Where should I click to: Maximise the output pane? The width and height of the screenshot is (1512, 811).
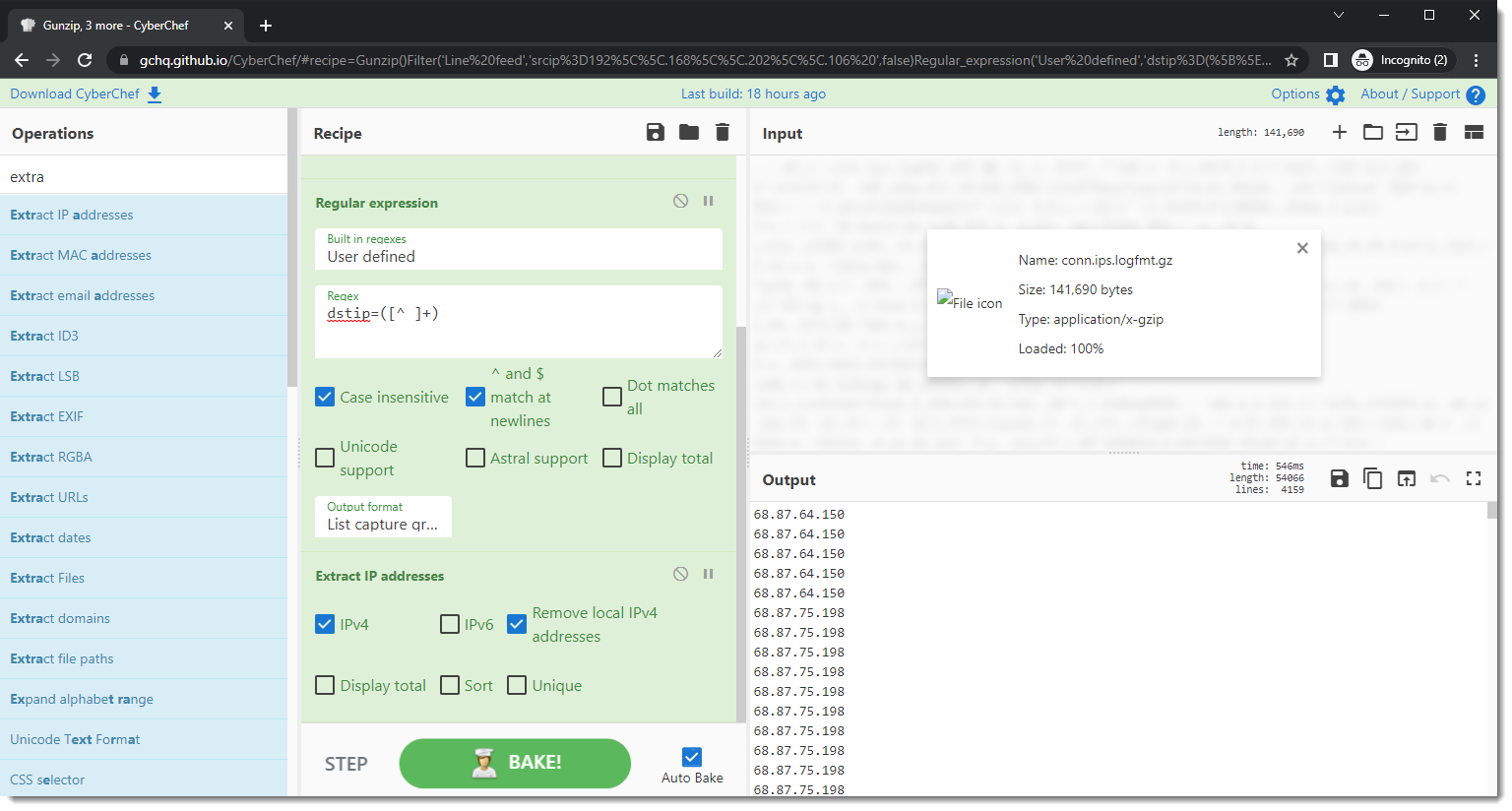click(x=1473, y=479)
